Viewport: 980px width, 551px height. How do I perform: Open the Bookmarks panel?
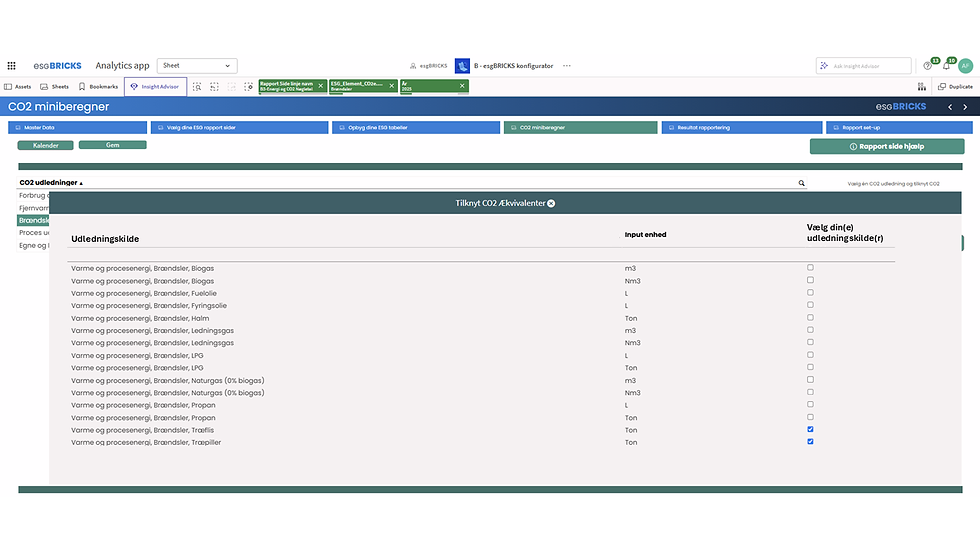[98, 87]
